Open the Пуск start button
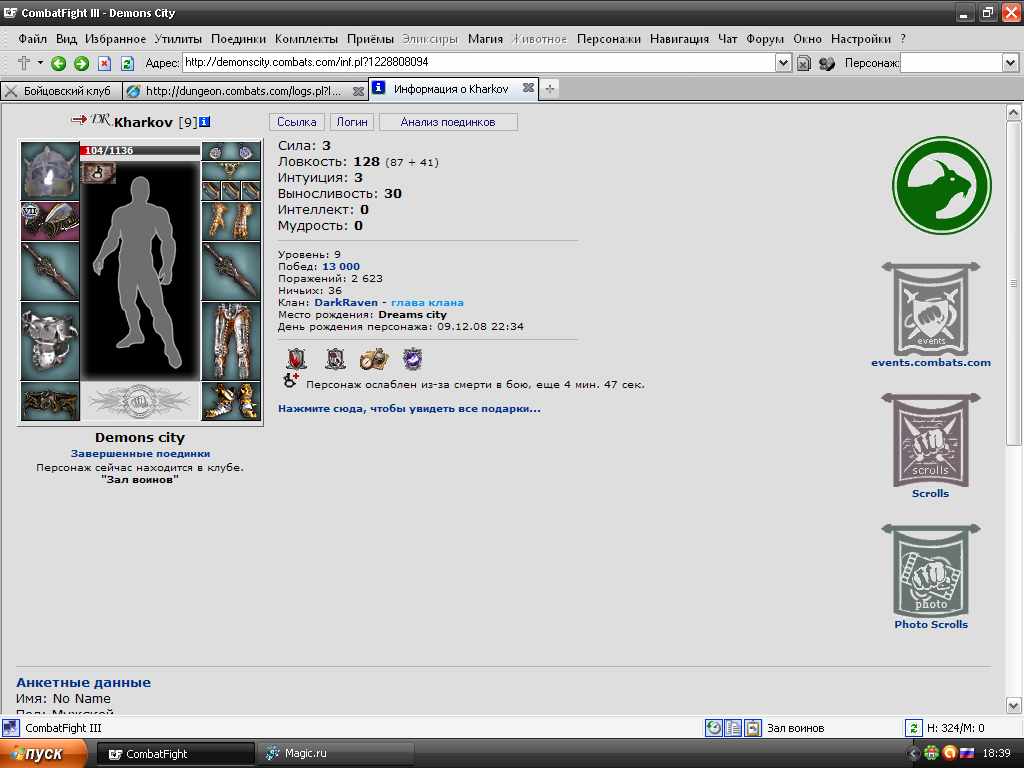This screenshot has height=768, width=1024. tap(43, 754)
